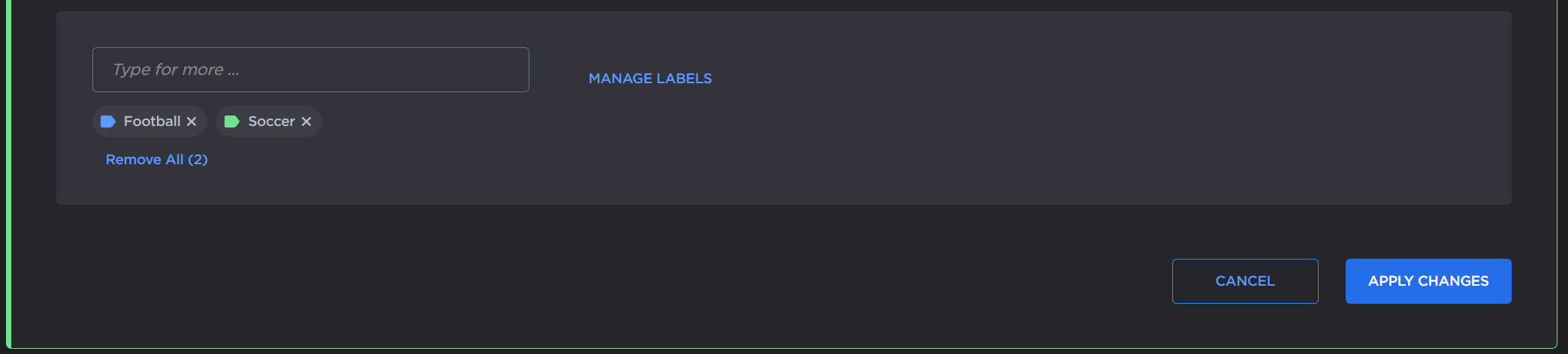Delete the Soccer tag using its cross icon
This screenshot has height=354, width=1568.
tap(306, 121)
